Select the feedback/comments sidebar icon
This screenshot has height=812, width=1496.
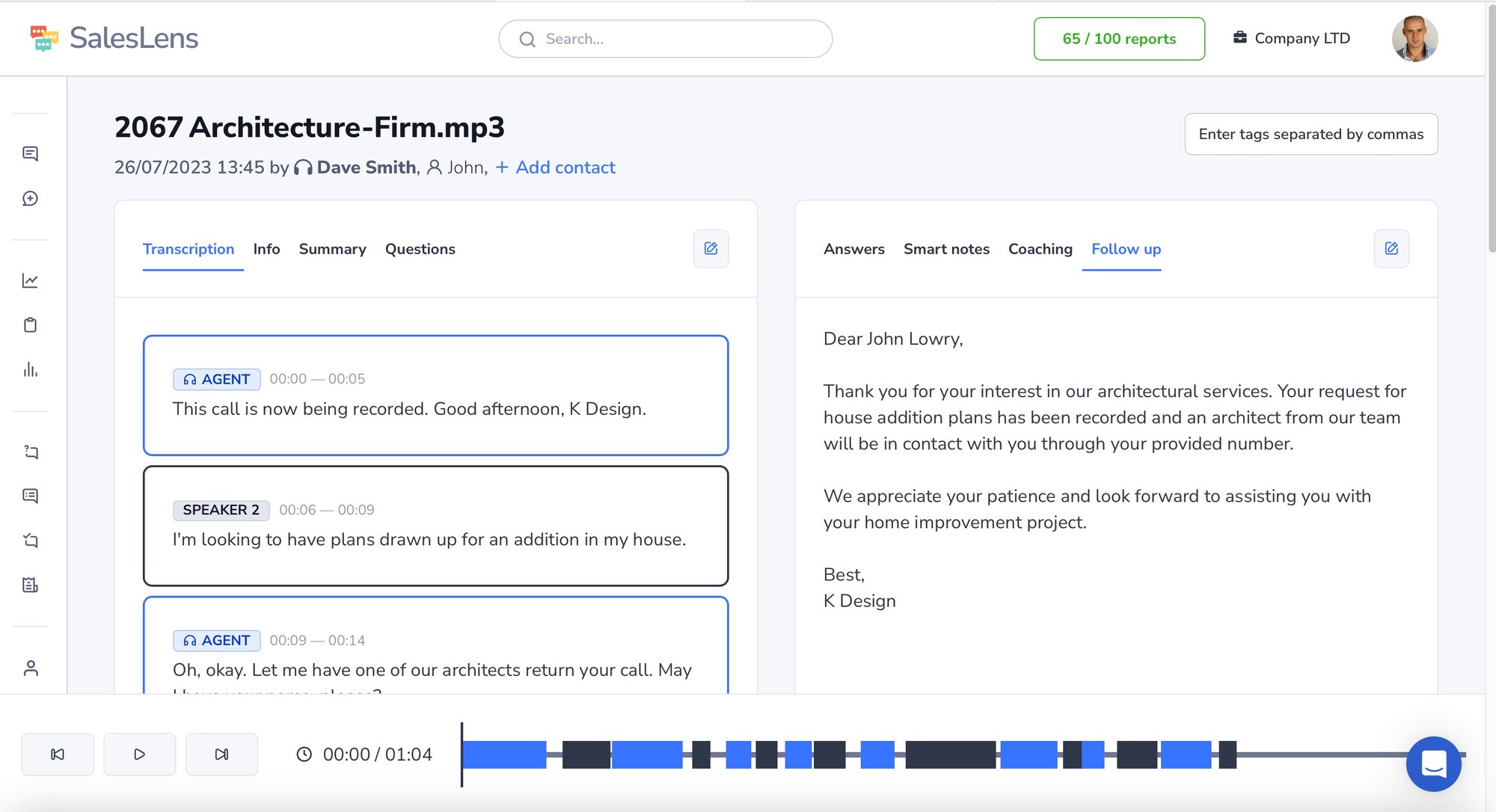29,152
